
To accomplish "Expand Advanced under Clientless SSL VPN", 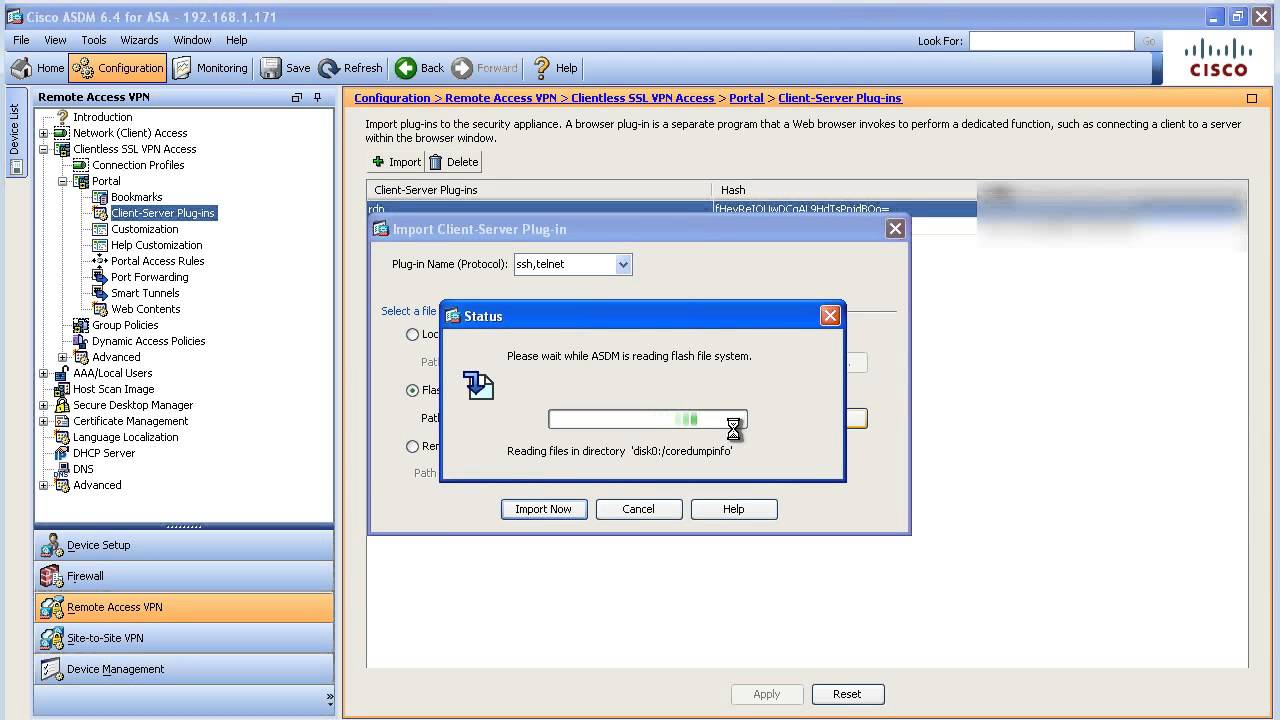I will [x=62, y=357].
